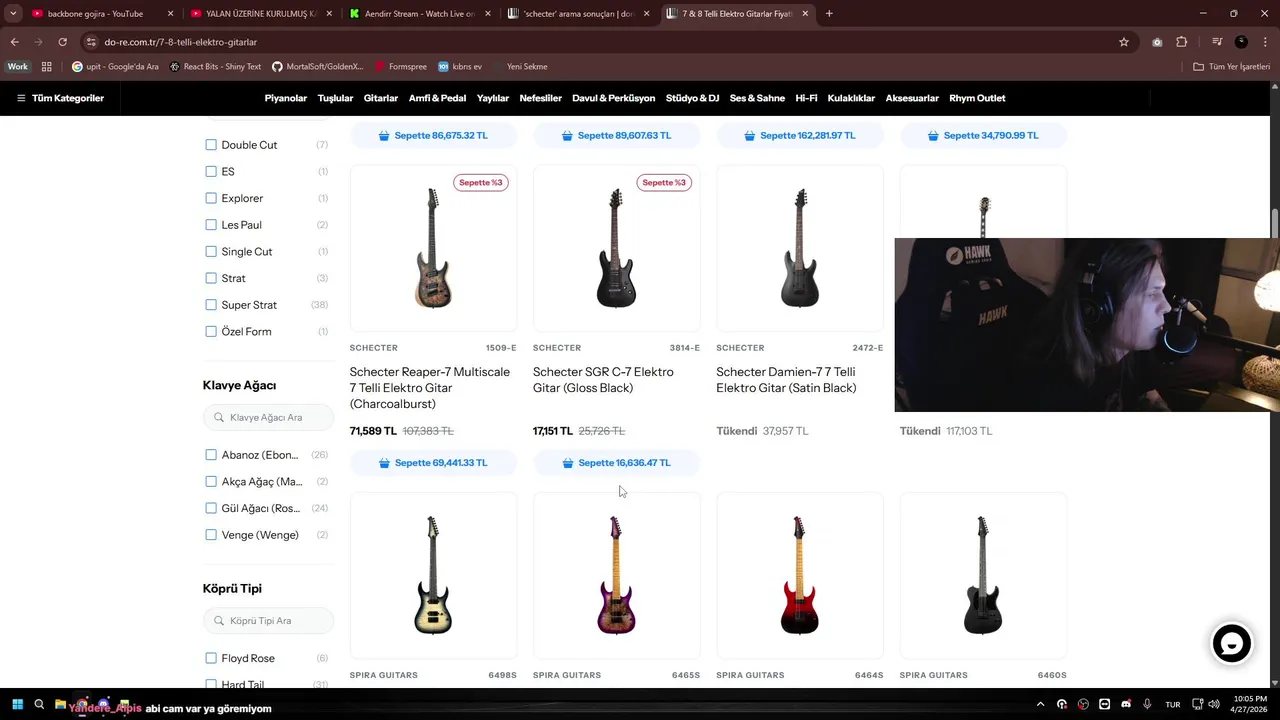Open the Rhym Outlet menu item
The width and height of the screenshot is (1280, 720).
point(977,98)
